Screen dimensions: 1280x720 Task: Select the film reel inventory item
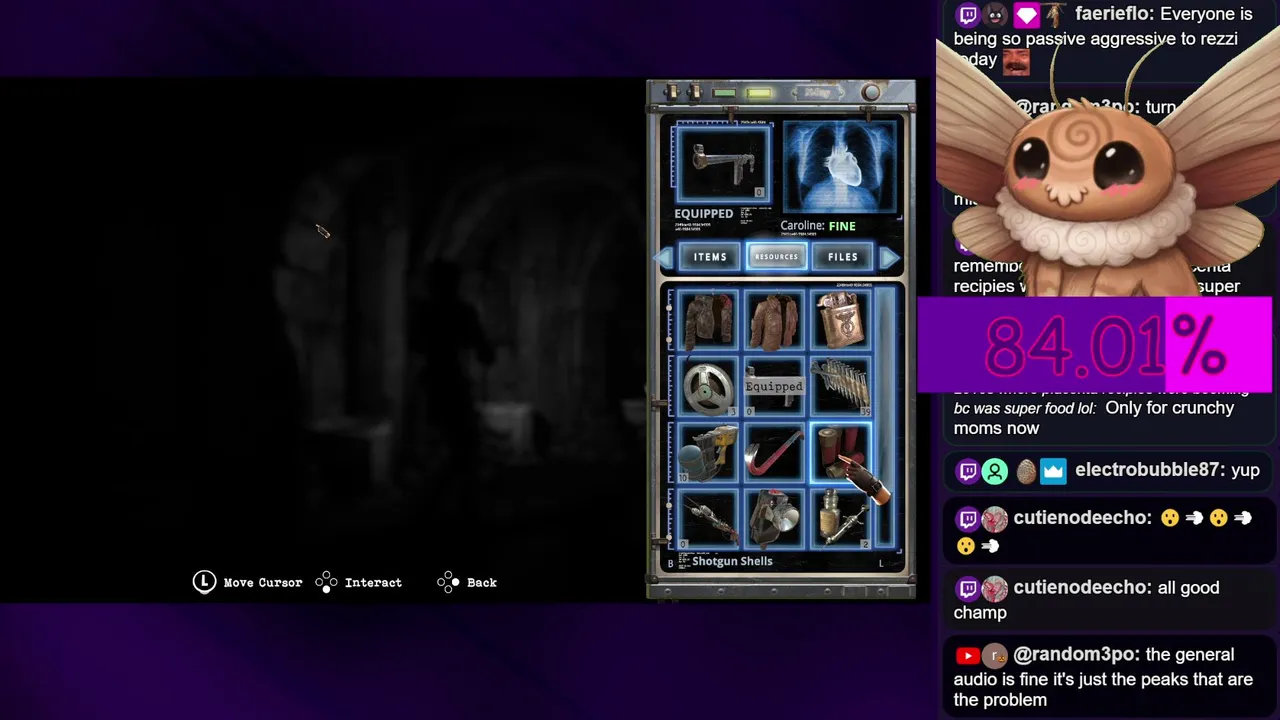(708, 387)
